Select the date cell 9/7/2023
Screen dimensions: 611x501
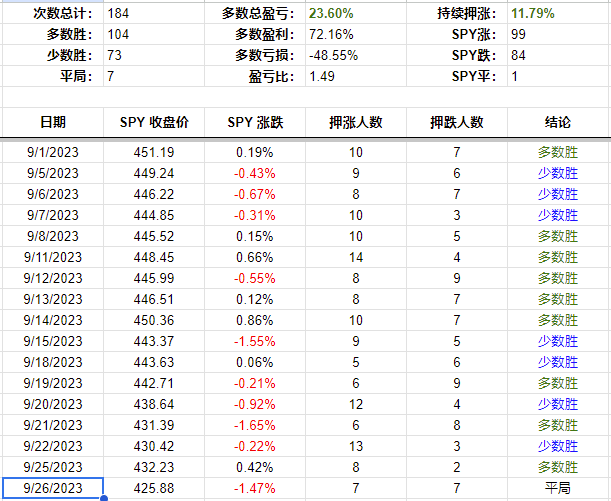(x=53, y=215)
